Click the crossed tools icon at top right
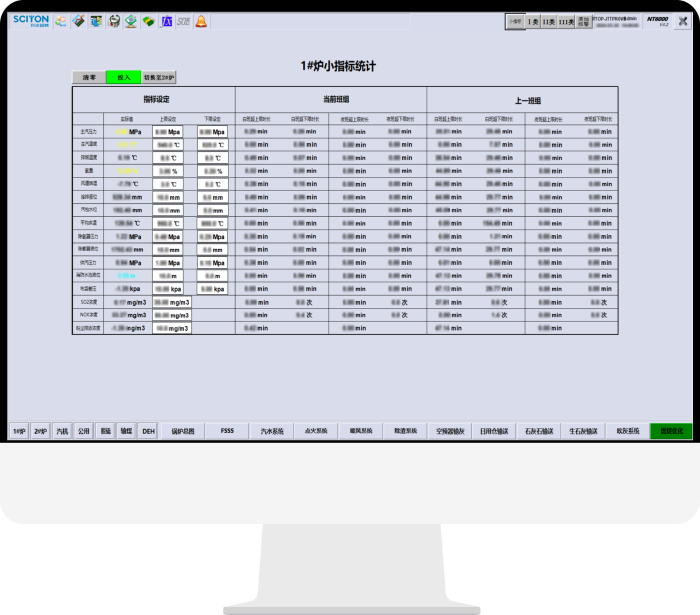This screenshot has width=700, height=615. [682, 21]
